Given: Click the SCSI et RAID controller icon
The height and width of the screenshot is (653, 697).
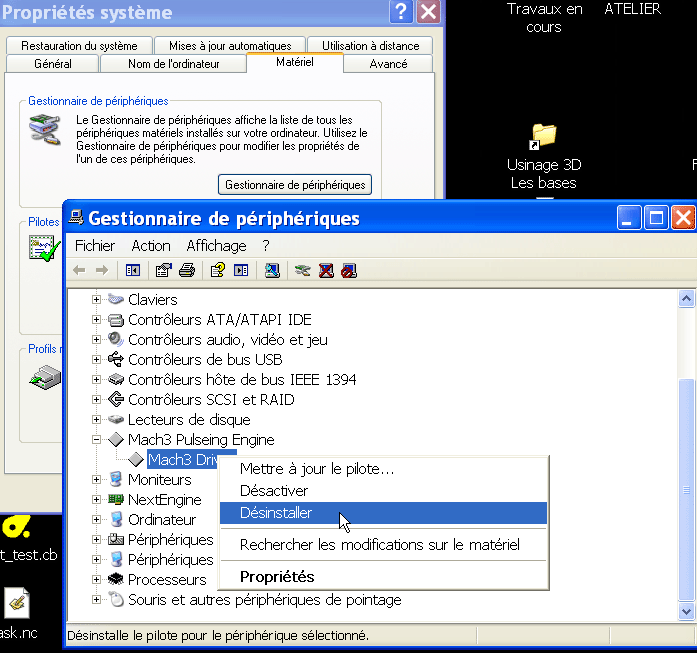Looking at the screenshot, I should coord(116,399).
